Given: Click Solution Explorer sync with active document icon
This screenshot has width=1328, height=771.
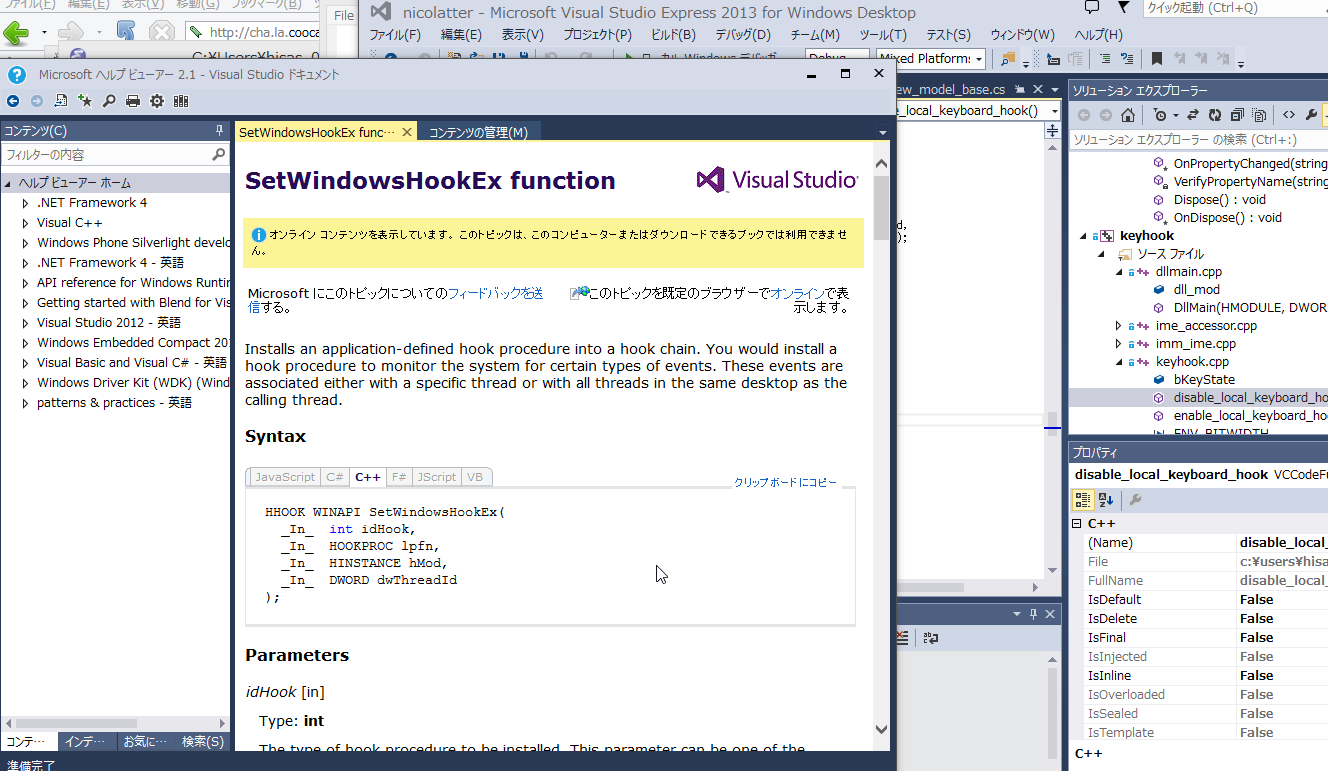Looking at the screenshot, I should [x=1191, y=115].
